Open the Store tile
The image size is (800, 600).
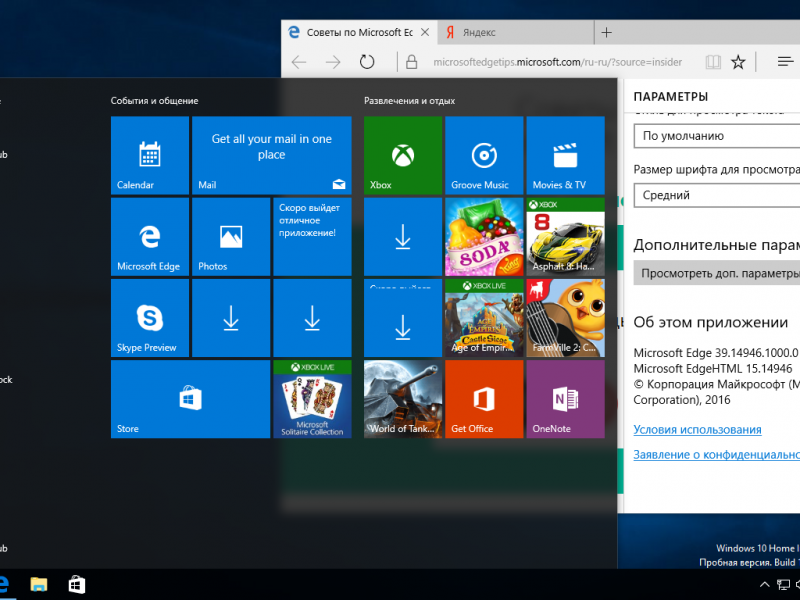pyautogui.click(x=190, y=399)
